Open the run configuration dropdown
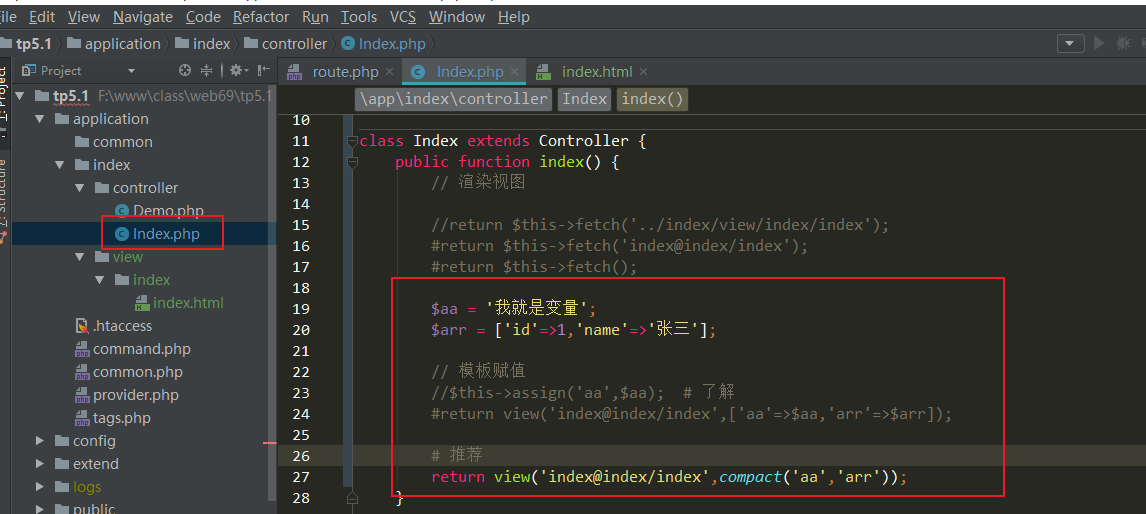The height and width of the screenshot is (514, 1146). tap(1070, 44)
